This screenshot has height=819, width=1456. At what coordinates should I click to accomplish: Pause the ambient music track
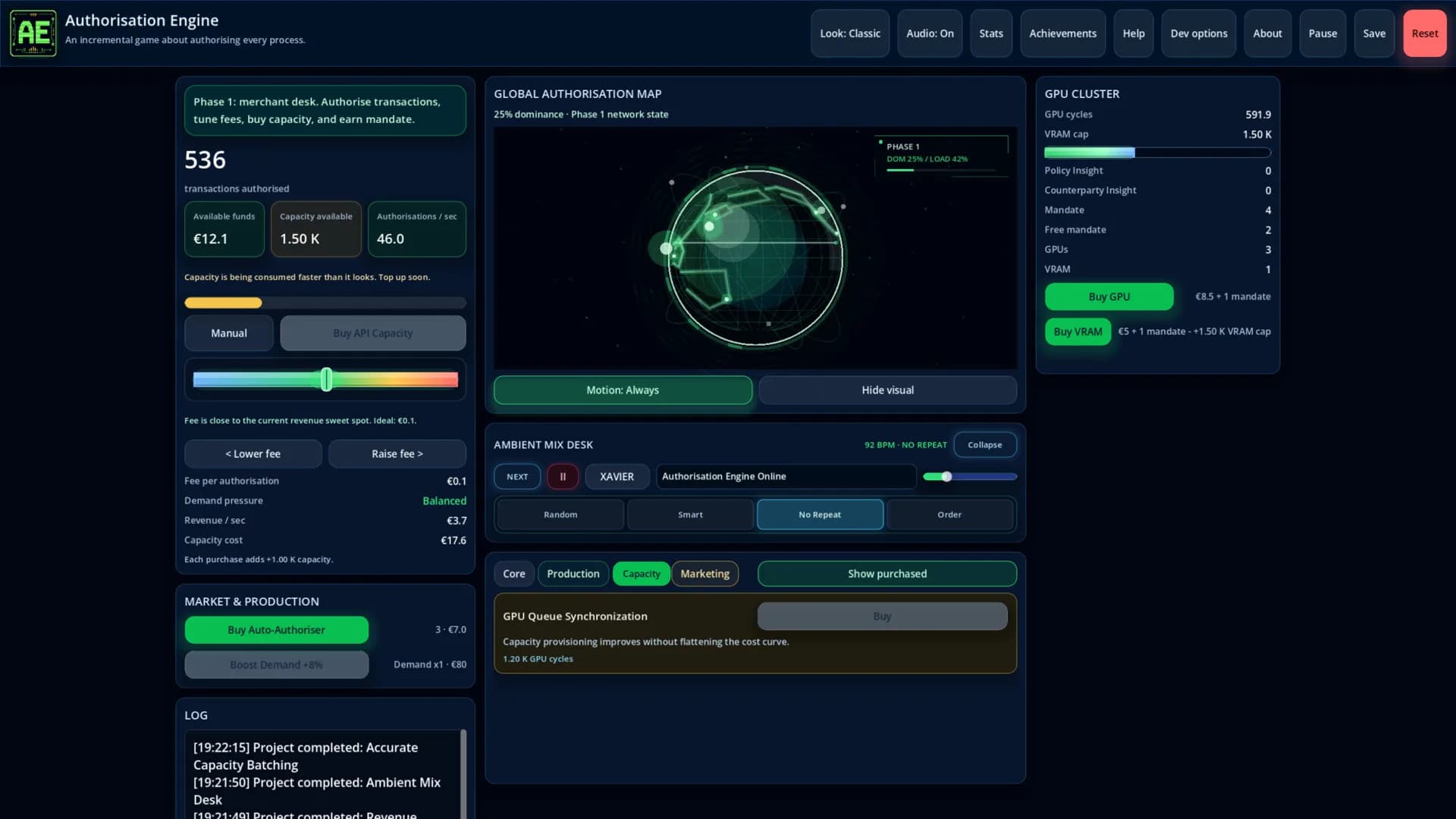(x=563, y=476)
